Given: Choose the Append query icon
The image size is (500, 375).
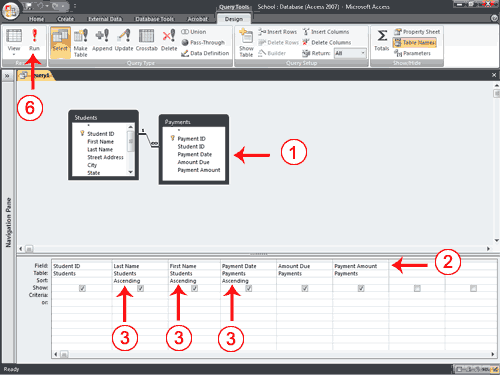Looking at the screenshot, I should click(x=102, y=35).
